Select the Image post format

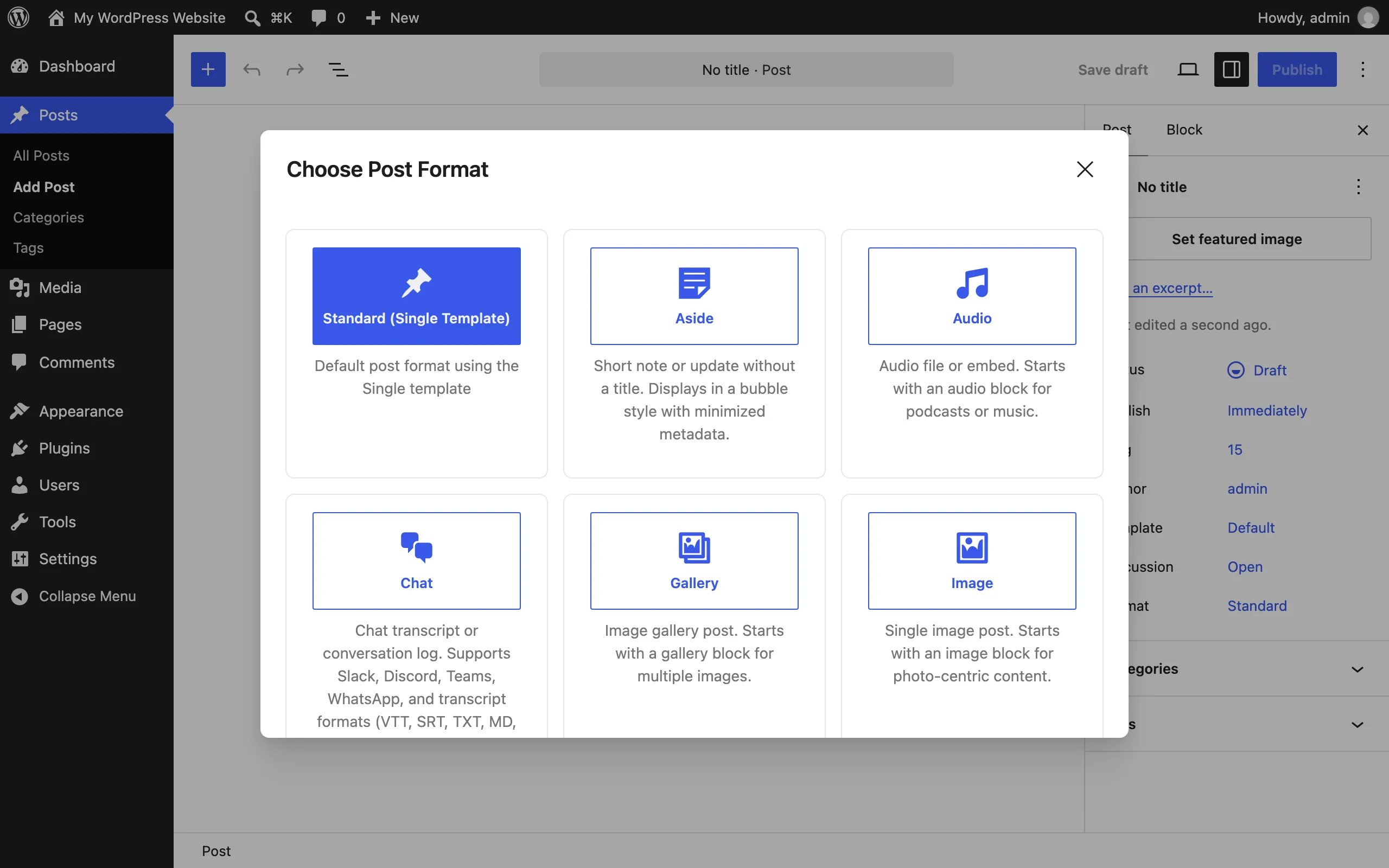972,561
